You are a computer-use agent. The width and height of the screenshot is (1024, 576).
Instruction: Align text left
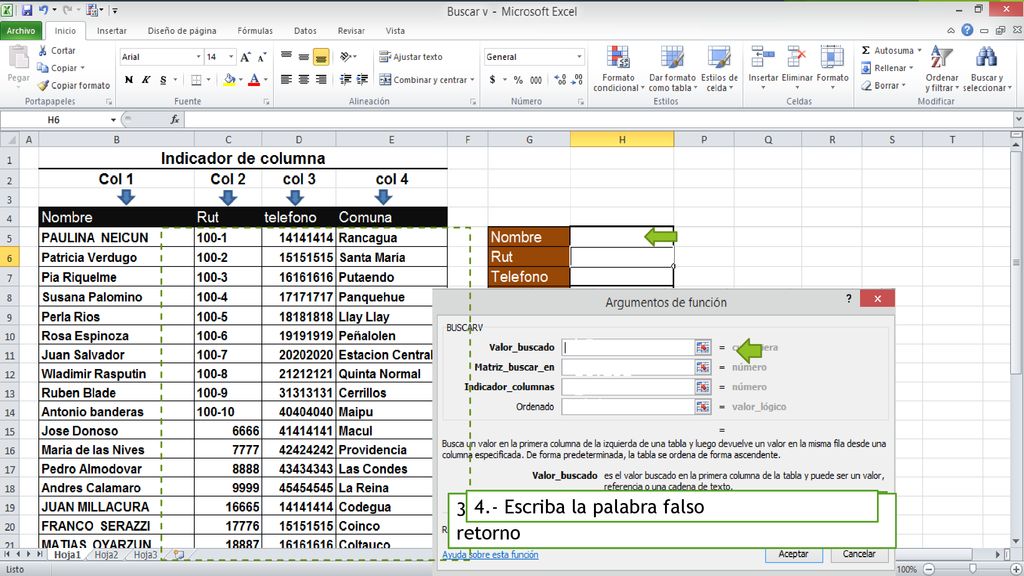click(286, 80)
